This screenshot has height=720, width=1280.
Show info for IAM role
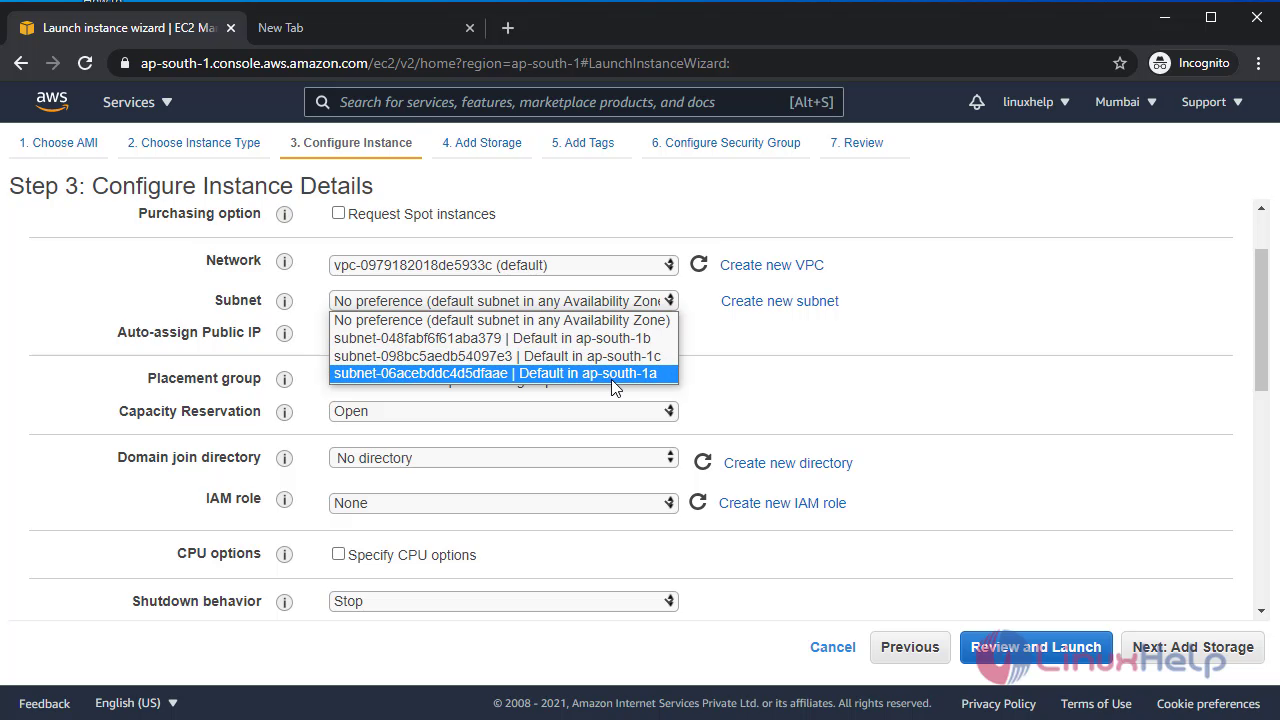[284, 499]
